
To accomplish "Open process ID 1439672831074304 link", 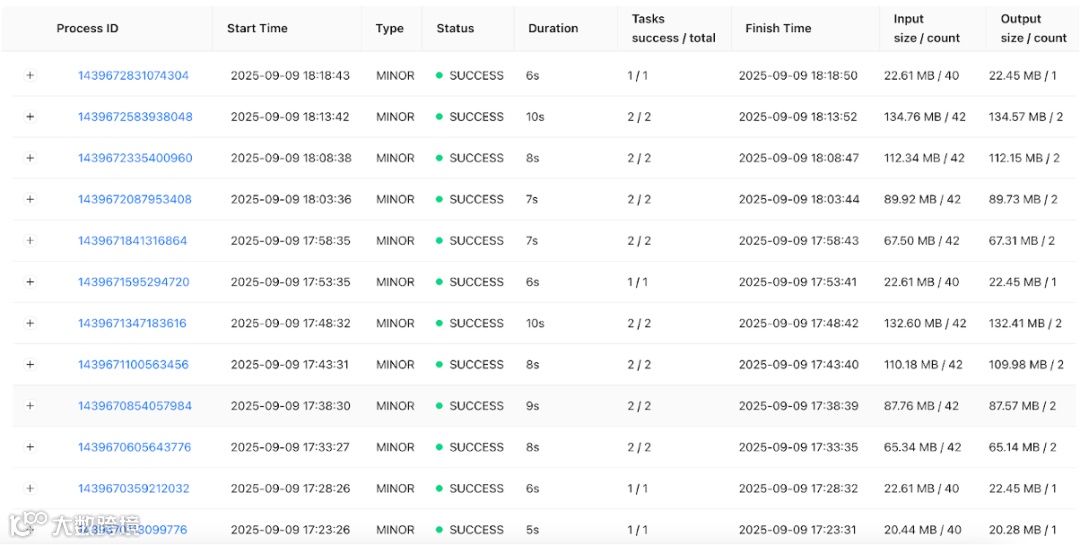I will 133,76.
